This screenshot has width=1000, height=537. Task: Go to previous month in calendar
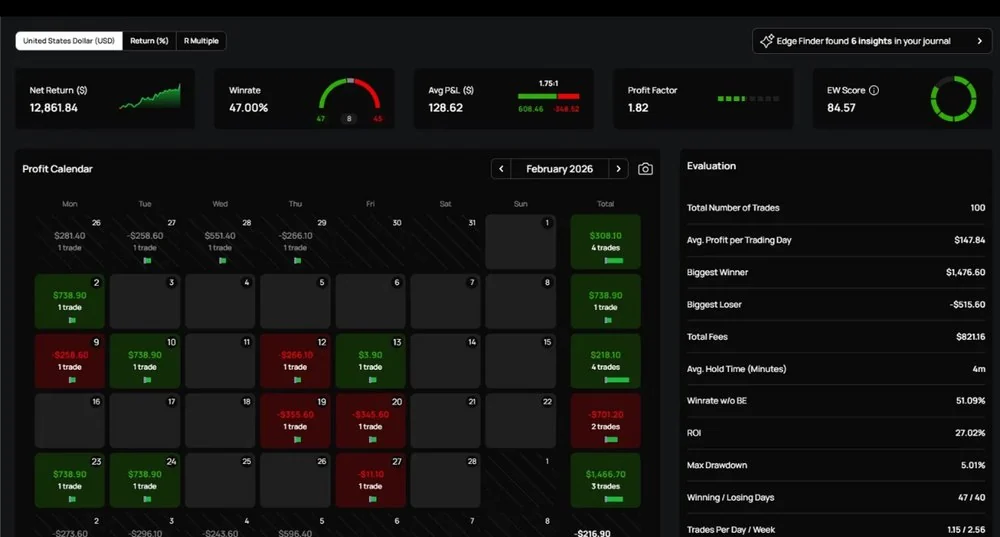(x=501, y=169)
